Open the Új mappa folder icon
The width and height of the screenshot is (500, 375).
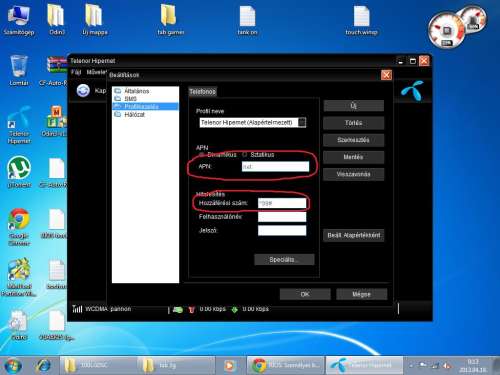[94, 20]
